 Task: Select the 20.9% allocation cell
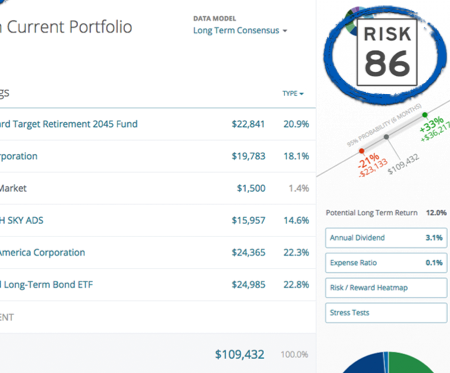(x=296, y=124)
